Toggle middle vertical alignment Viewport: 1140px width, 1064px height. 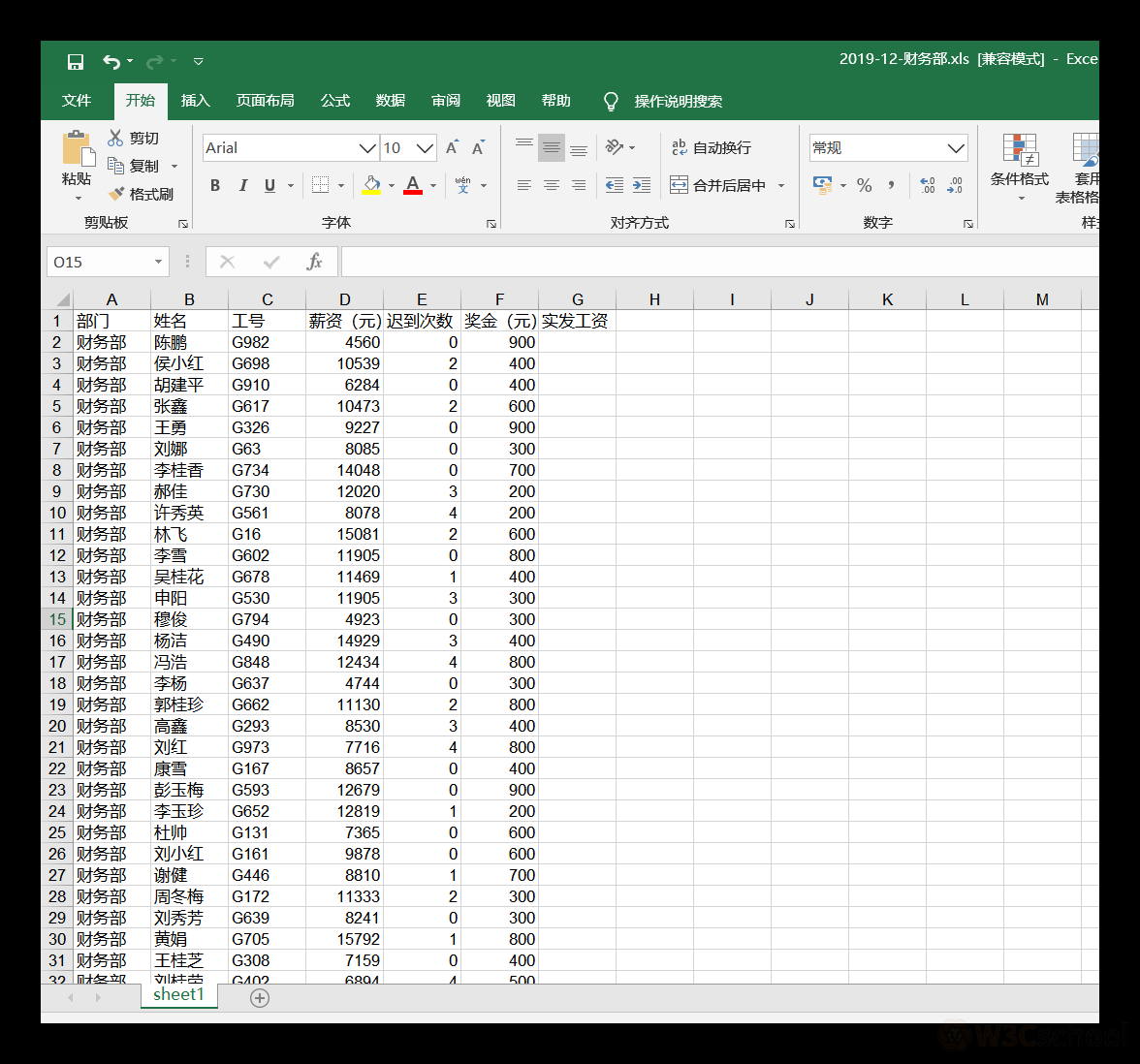click(x=551, y=147)
